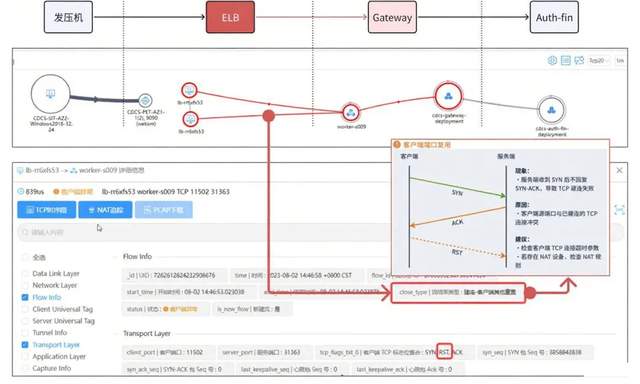This screenshot has width=640, height=384.
Task: Select the CDCS-PET-AZ1 netcom node
Action: point(145,100)
